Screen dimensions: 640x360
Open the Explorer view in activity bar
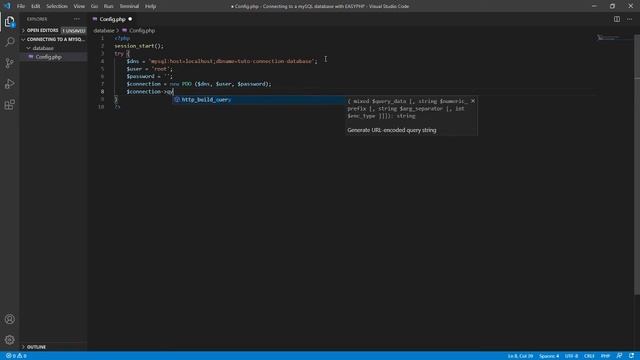pyautogui.click(x=10, y=22)
